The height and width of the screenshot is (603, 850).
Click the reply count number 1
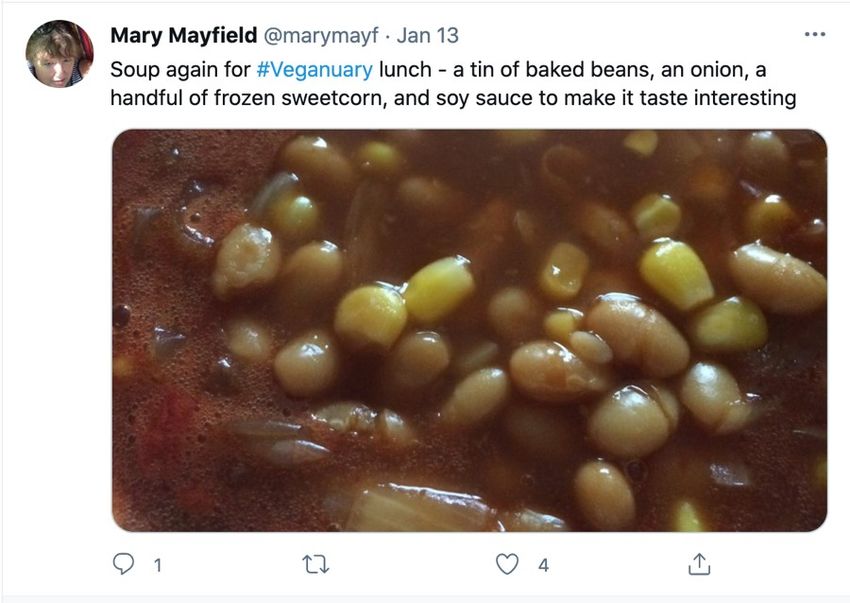[x=158, y=566]
